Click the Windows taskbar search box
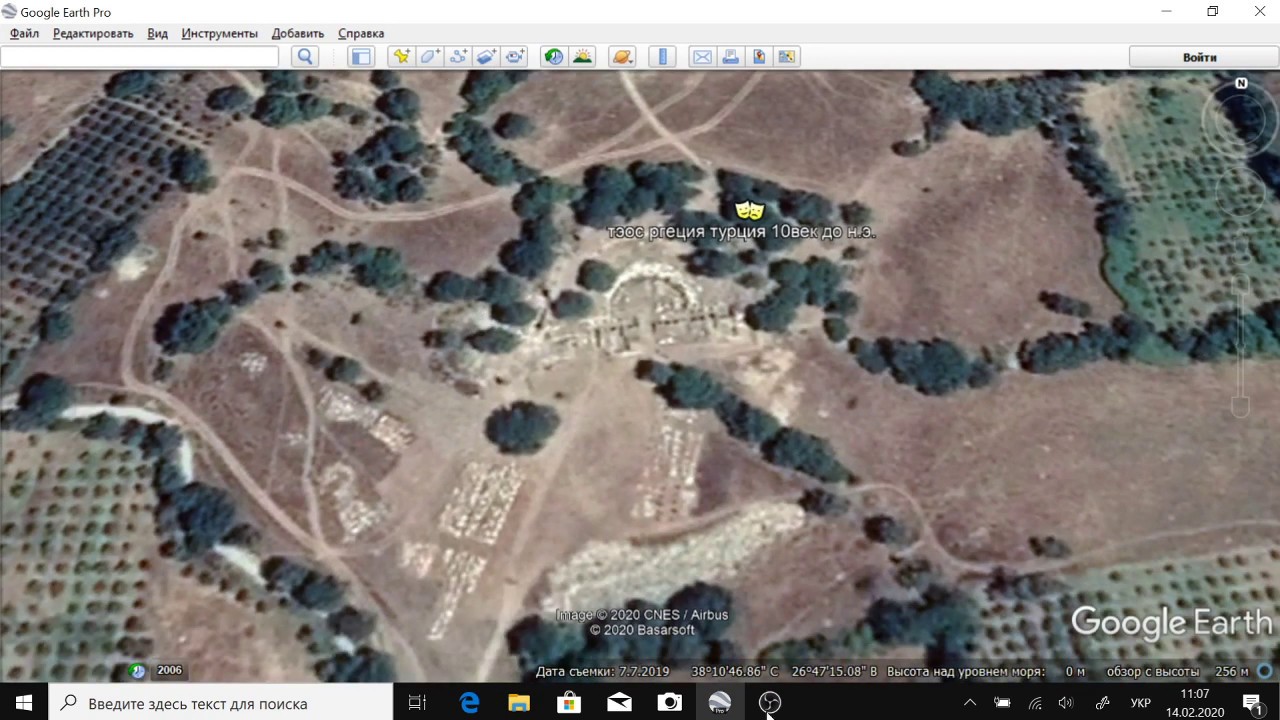The width and height of the screenshot is (1280, 720). point(221,703)
